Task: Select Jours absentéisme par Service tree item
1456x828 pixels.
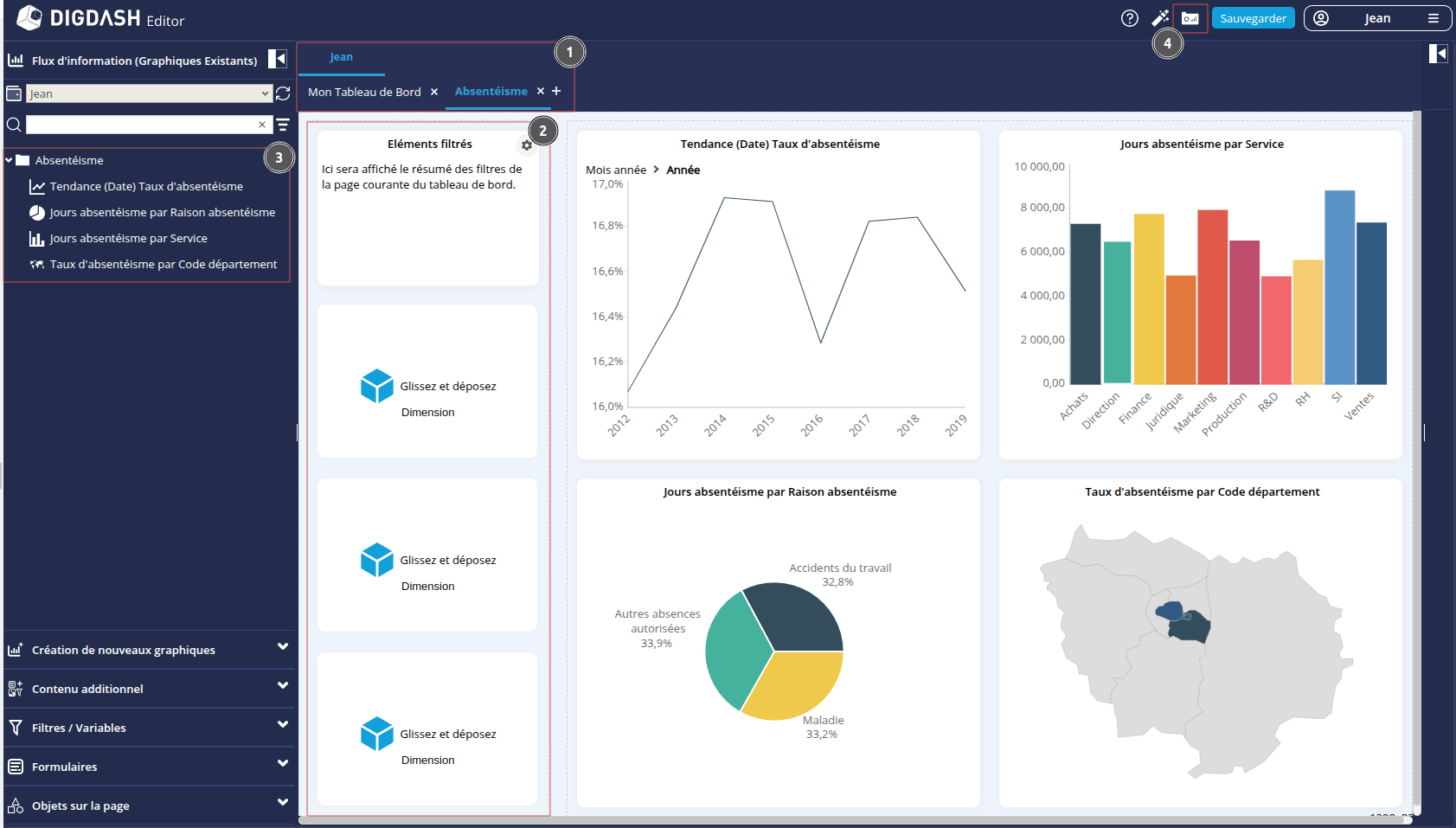Action: [x=128, y=238]
